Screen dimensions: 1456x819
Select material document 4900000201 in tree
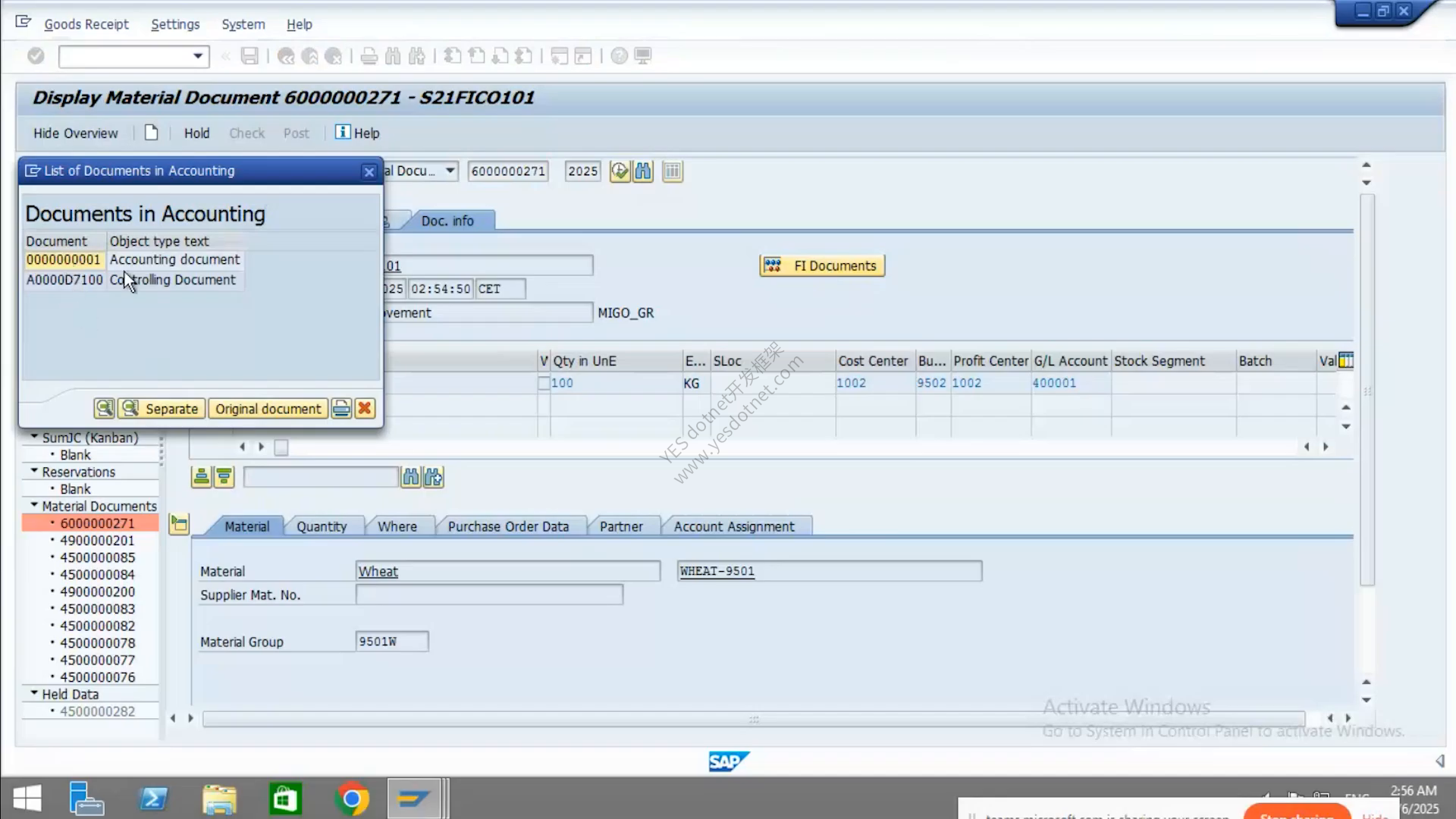coord(97,540)
